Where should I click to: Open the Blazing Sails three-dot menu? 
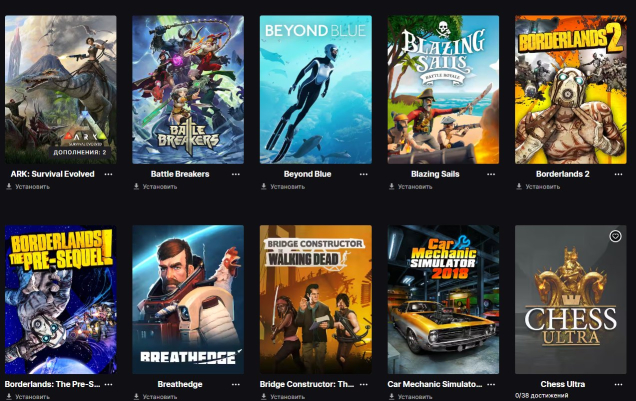coord(491,174)
